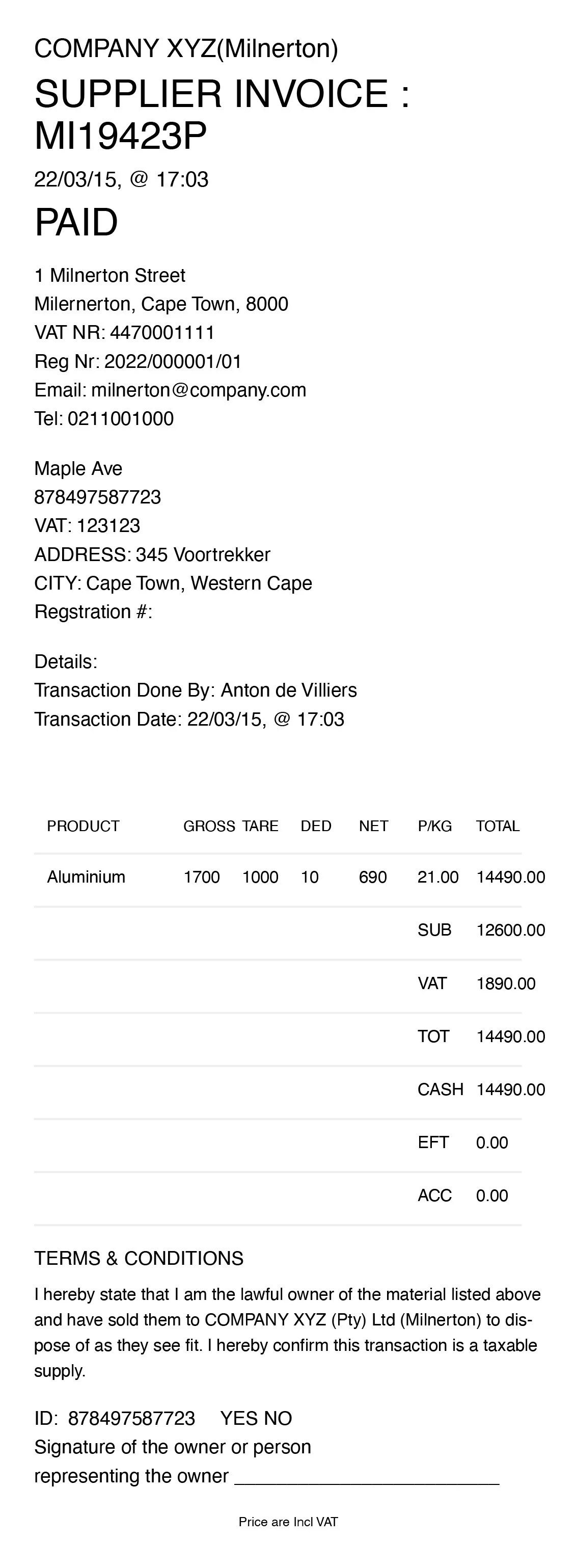
Task: Click the EFT amount 0.00
Action: click(x=492, y=1142)
